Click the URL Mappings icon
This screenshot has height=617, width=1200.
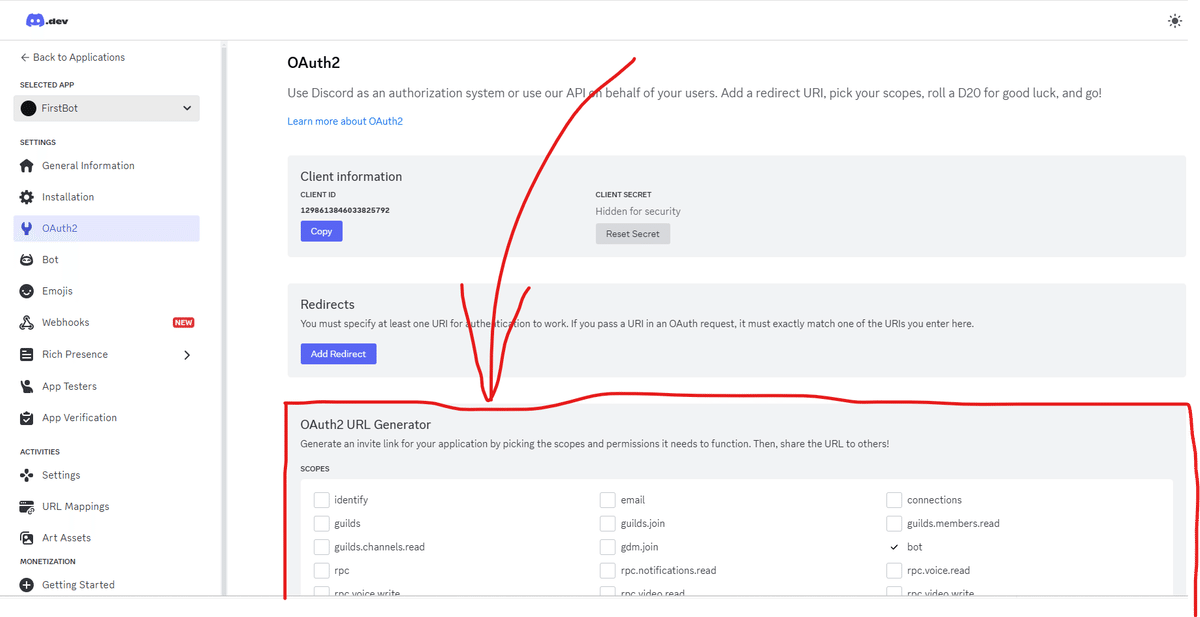(27, 507)
